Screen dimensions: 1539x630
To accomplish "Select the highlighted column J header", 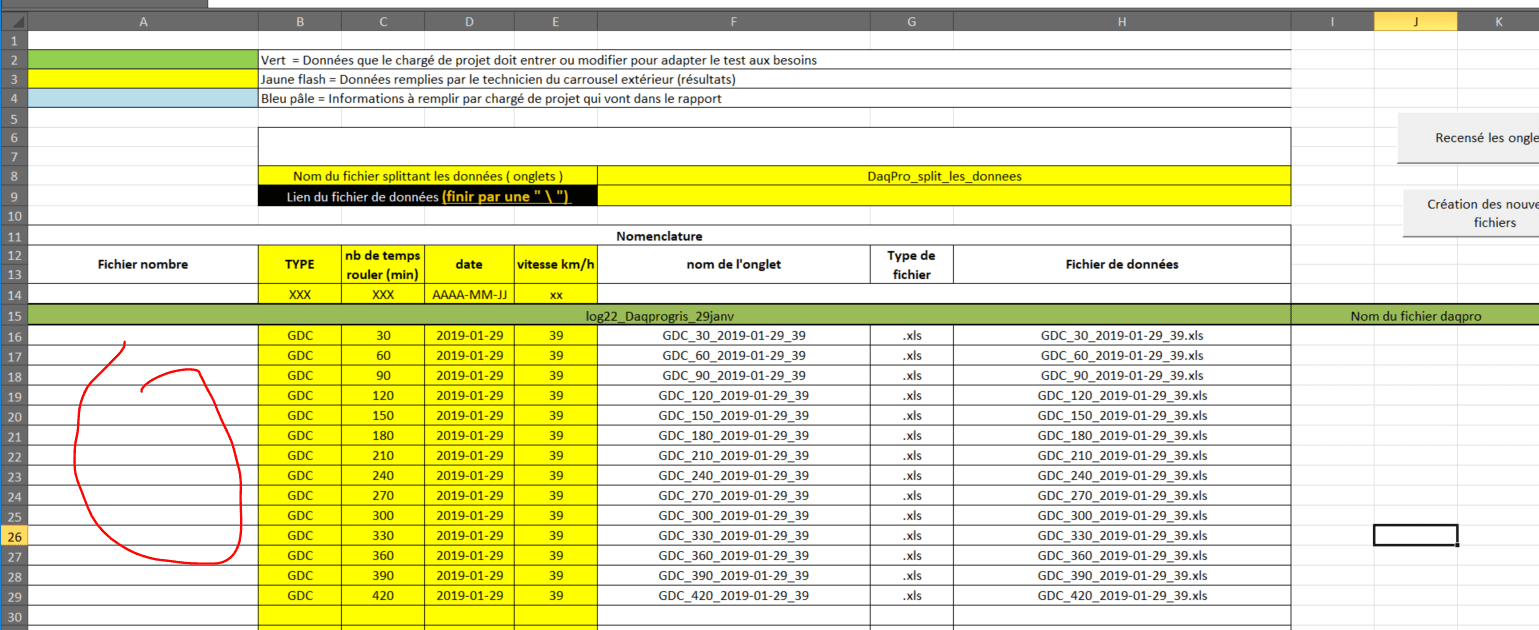I will tap(1415, 21).
